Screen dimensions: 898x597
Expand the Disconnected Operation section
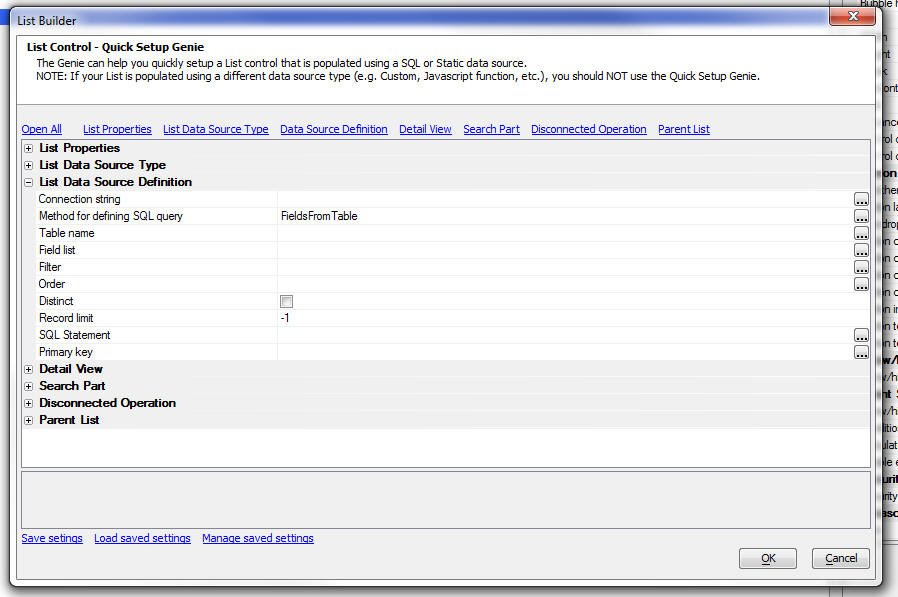point(29,403)
